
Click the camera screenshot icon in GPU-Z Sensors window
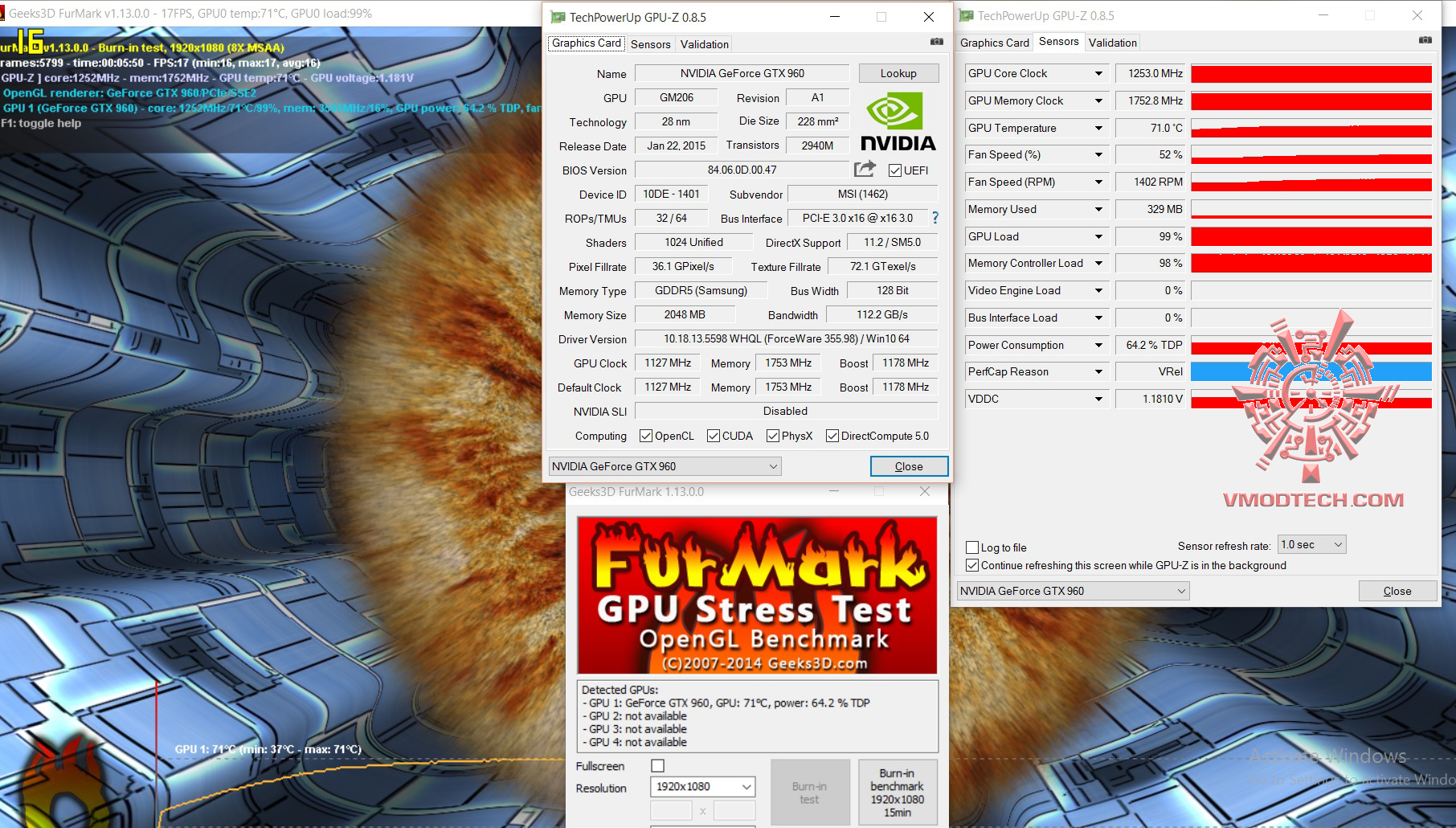pyautogui.click(x=1425, y=40)
